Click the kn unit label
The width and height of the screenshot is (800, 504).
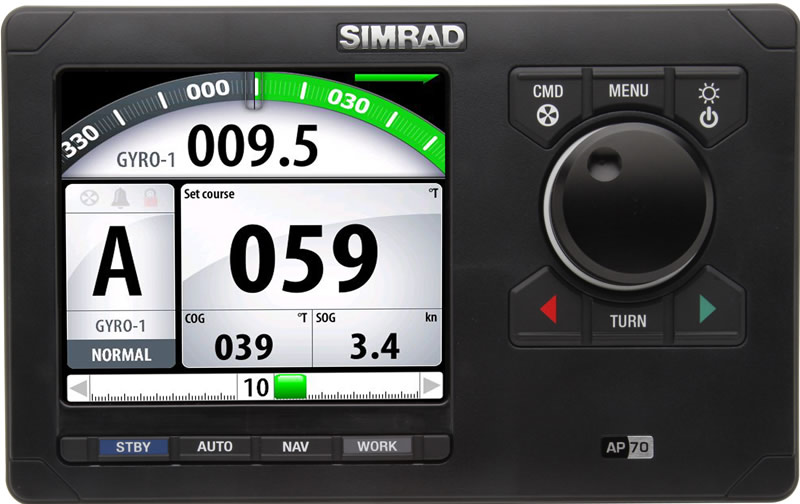point(431,317)
